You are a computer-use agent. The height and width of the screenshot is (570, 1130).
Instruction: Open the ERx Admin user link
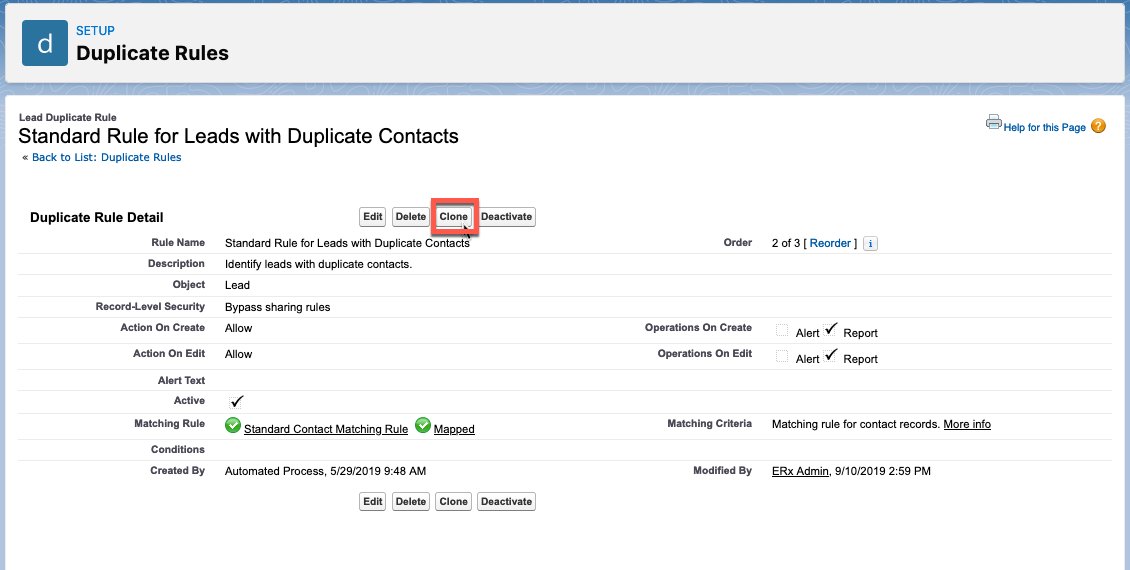click(x=800, y=471)
